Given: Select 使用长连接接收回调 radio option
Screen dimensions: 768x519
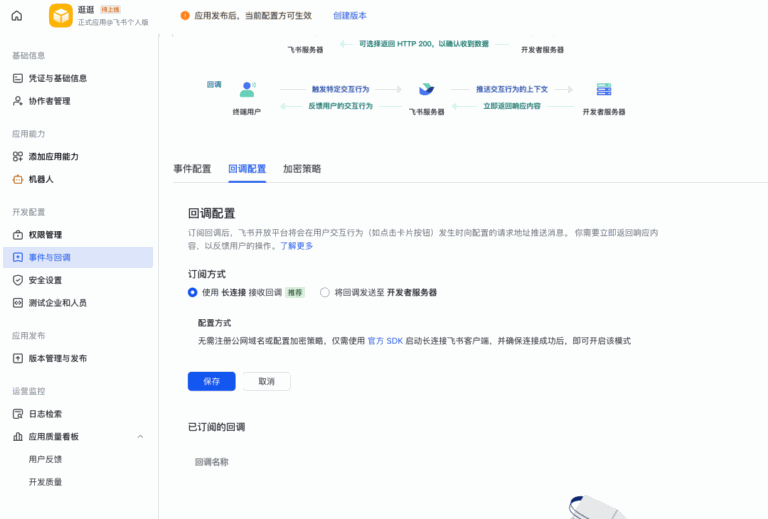Looking at the screenshot, I should pyautogui.click(x=192, y=292).
